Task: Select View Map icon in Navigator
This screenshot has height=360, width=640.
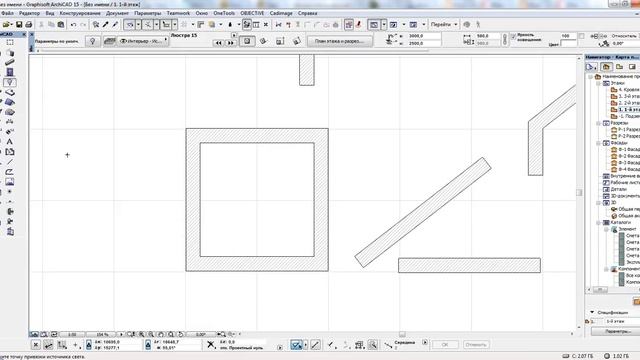Action: coord(619,67)
